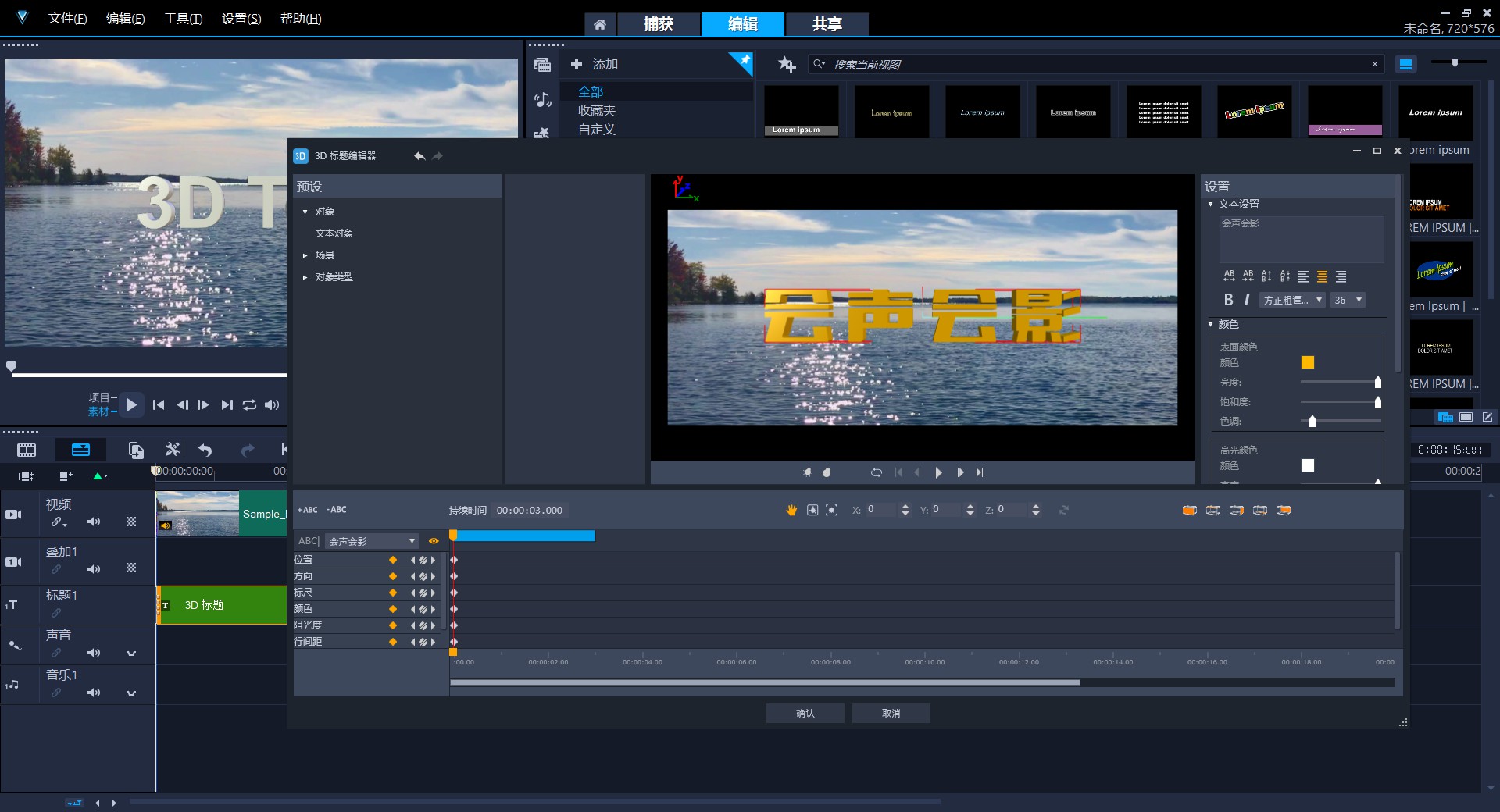1500x812 pixels.
Task: Click the add to favorites star icon
Action: tap(787, 65)
